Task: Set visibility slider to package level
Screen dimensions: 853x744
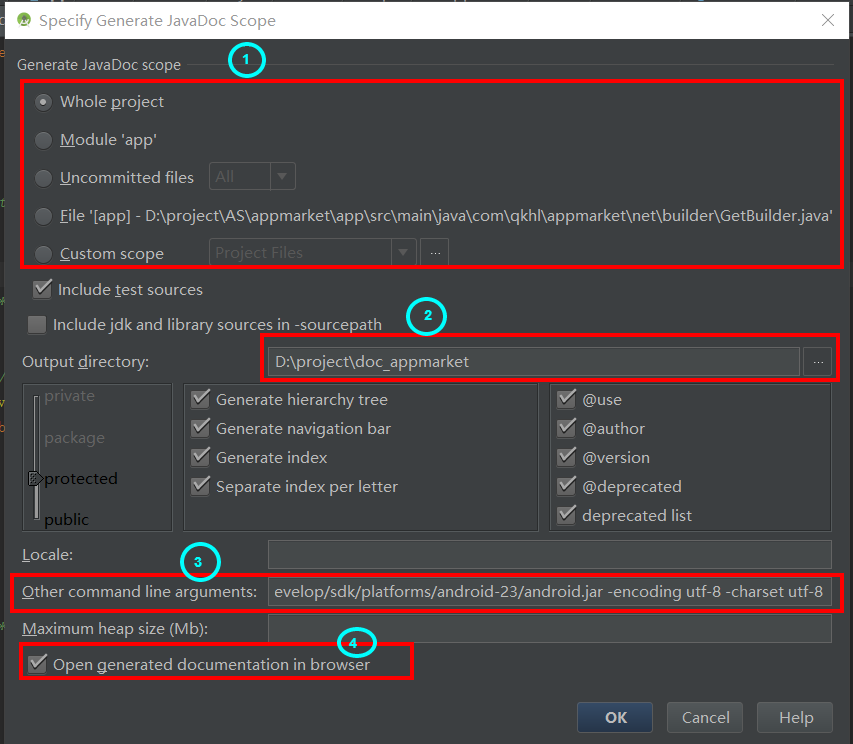Action: coord(75,438)
